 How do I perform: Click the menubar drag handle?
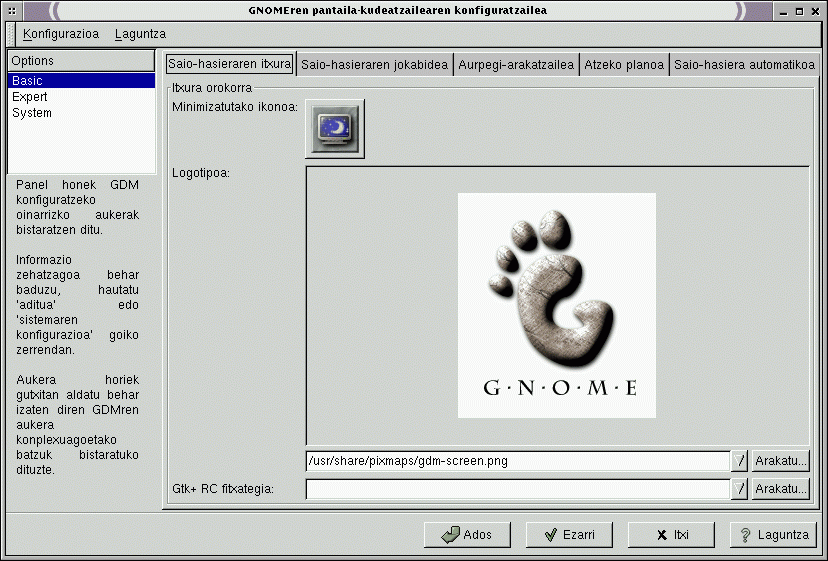tap(11, 34)
